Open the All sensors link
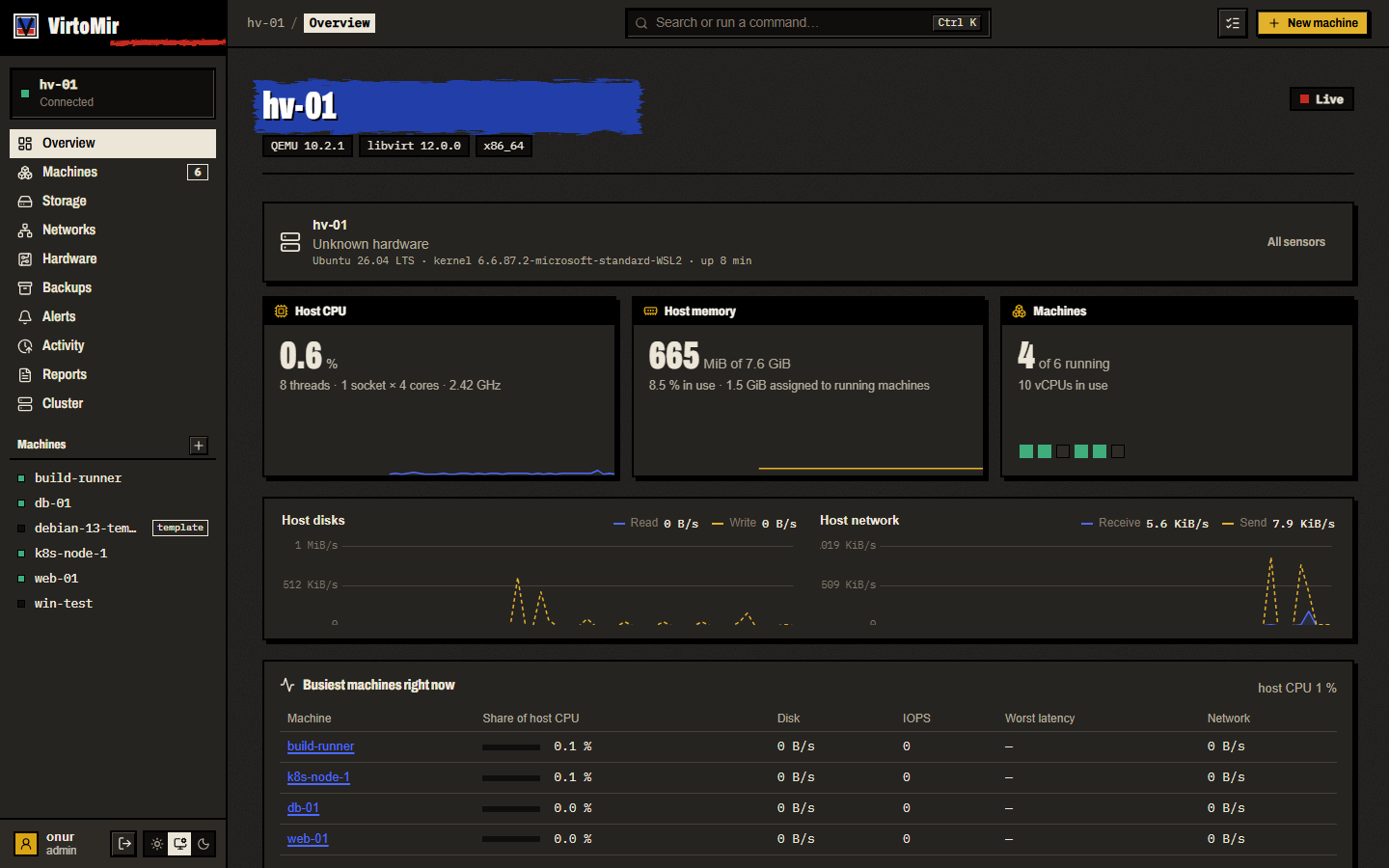 (1295, 242)
